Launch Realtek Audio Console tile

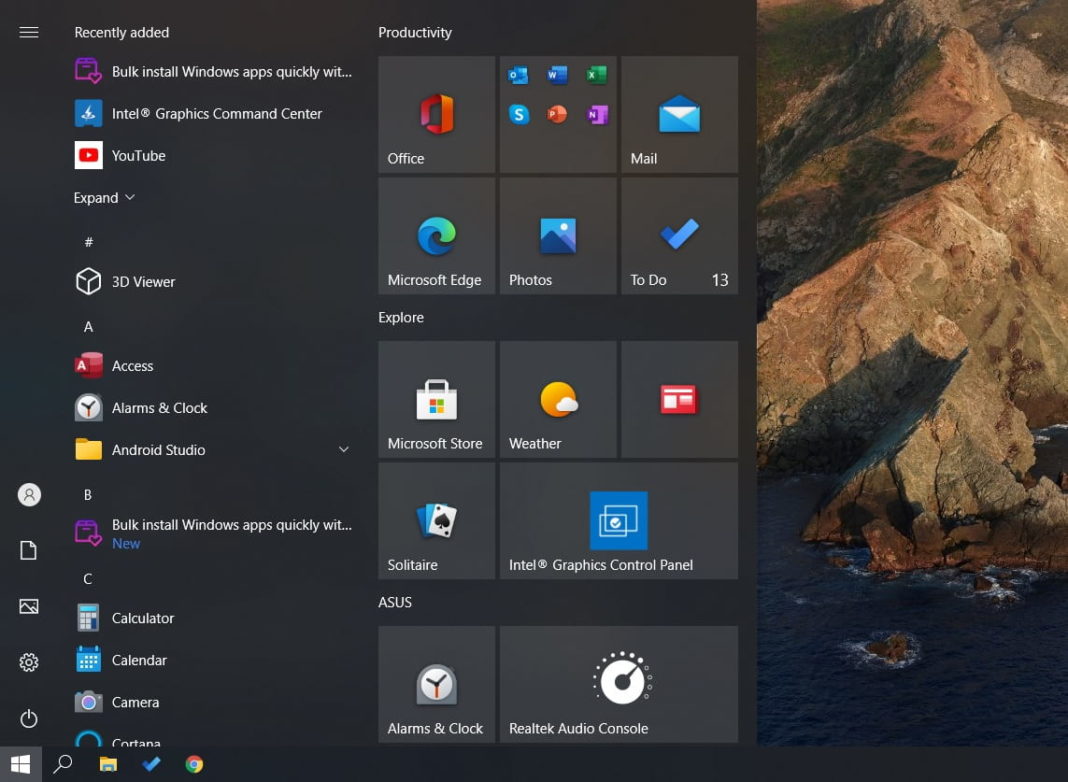pos(618,684)
